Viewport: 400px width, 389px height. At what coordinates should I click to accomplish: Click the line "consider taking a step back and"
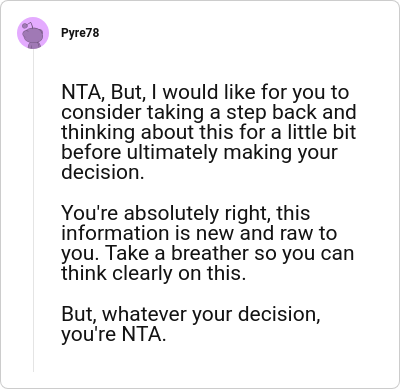(209, 112)
